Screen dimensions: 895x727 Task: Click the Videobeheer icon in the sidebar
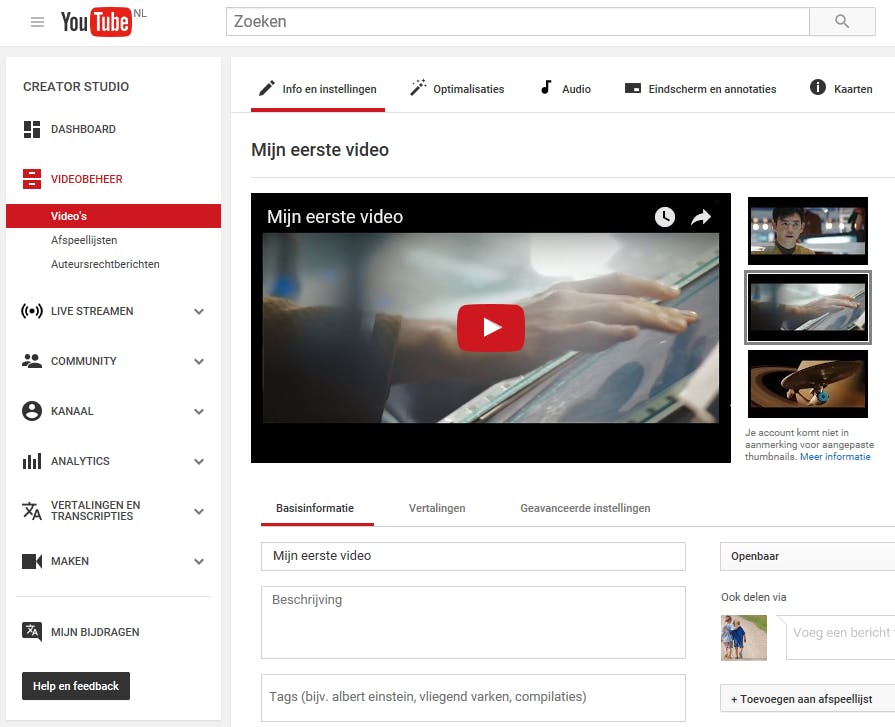[x=32, y=180]
